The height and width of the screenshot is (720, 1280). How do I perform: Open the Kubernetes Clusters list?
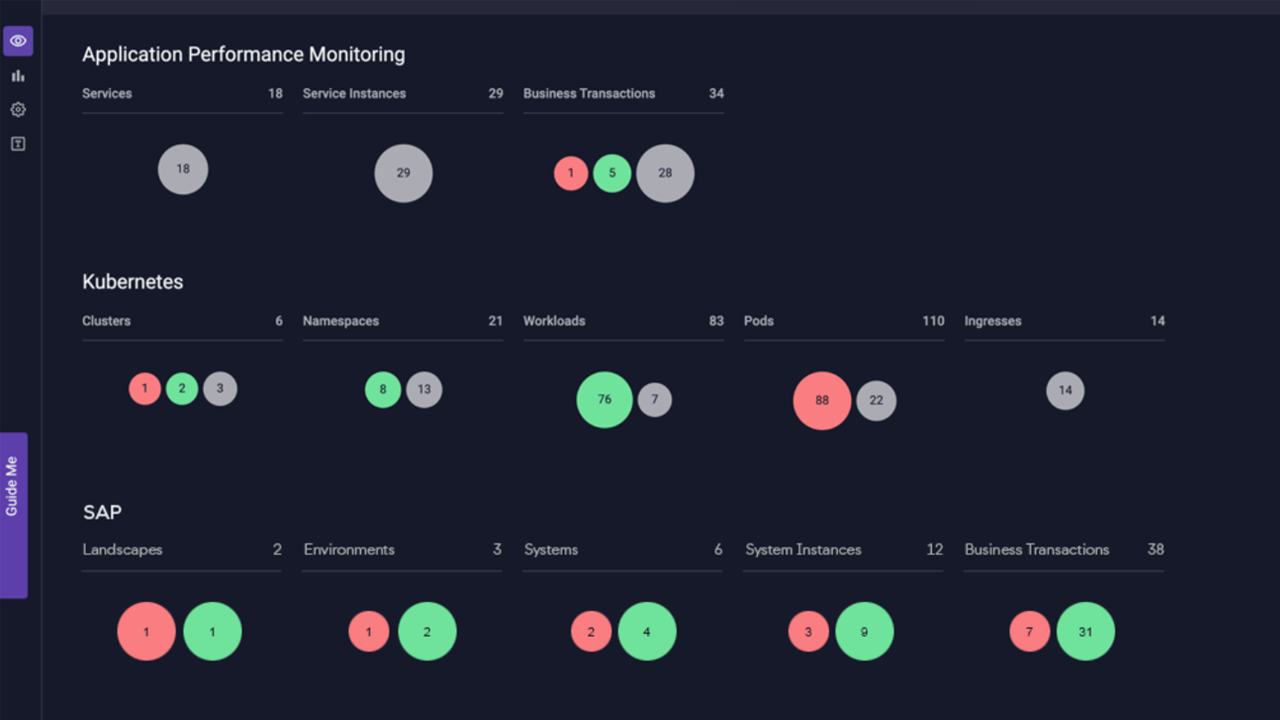pos(105,321)
